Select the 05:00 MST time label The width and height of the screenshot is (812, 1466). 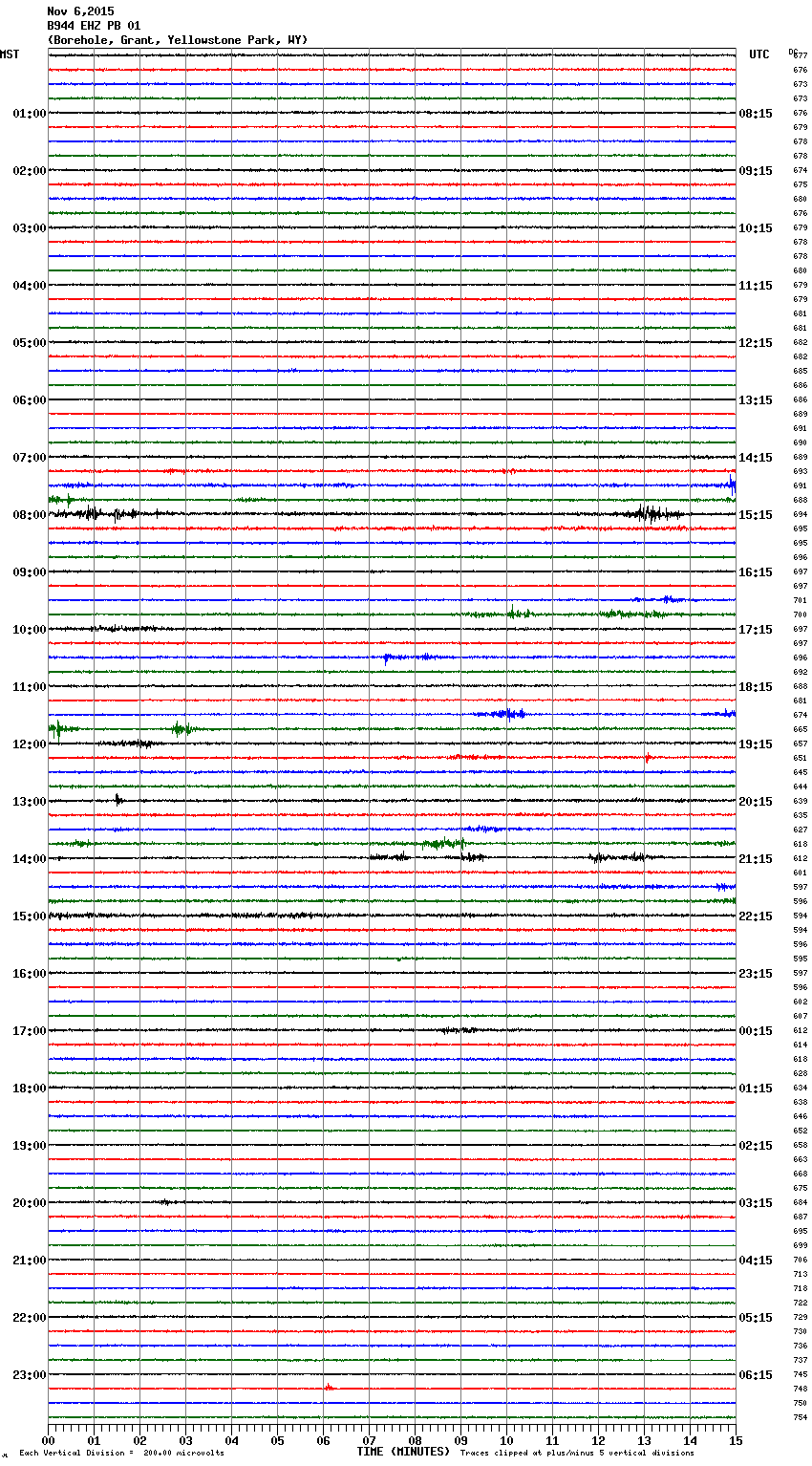pyautogui.click(x=30, y=343)
